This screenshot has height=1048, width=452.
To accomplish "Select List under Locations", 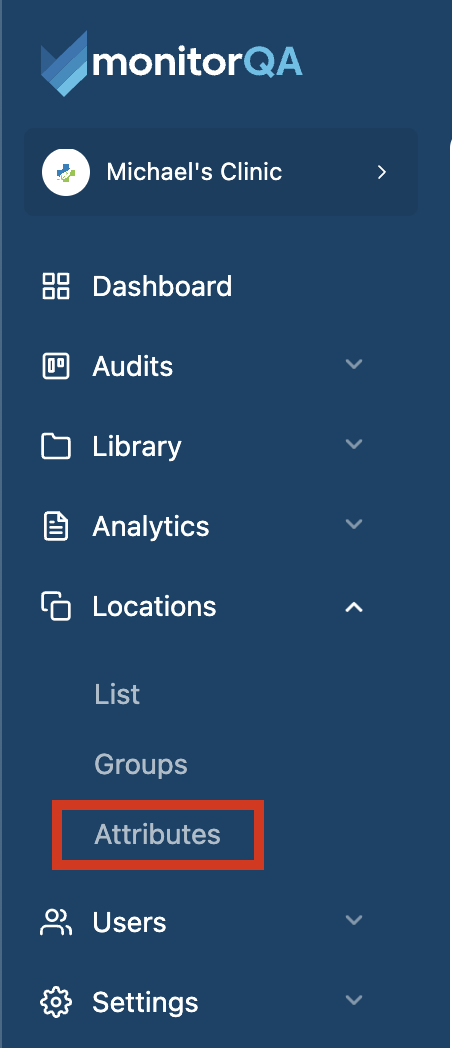I will 117,694.
